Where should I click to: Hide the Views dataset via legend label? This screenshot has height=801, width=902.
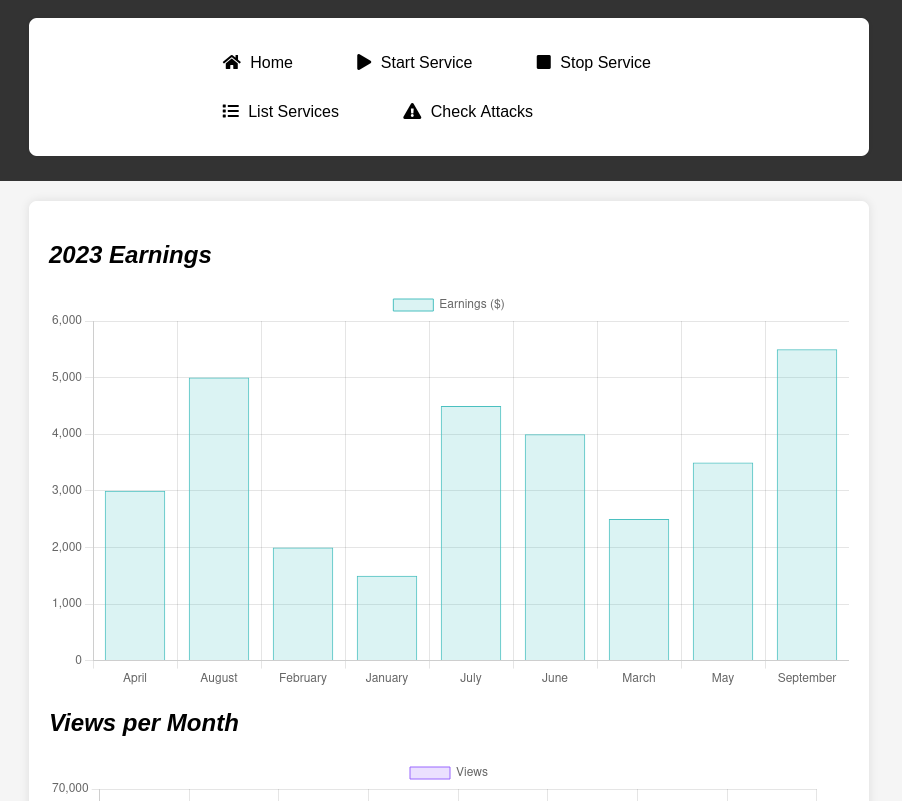(472, 772)
